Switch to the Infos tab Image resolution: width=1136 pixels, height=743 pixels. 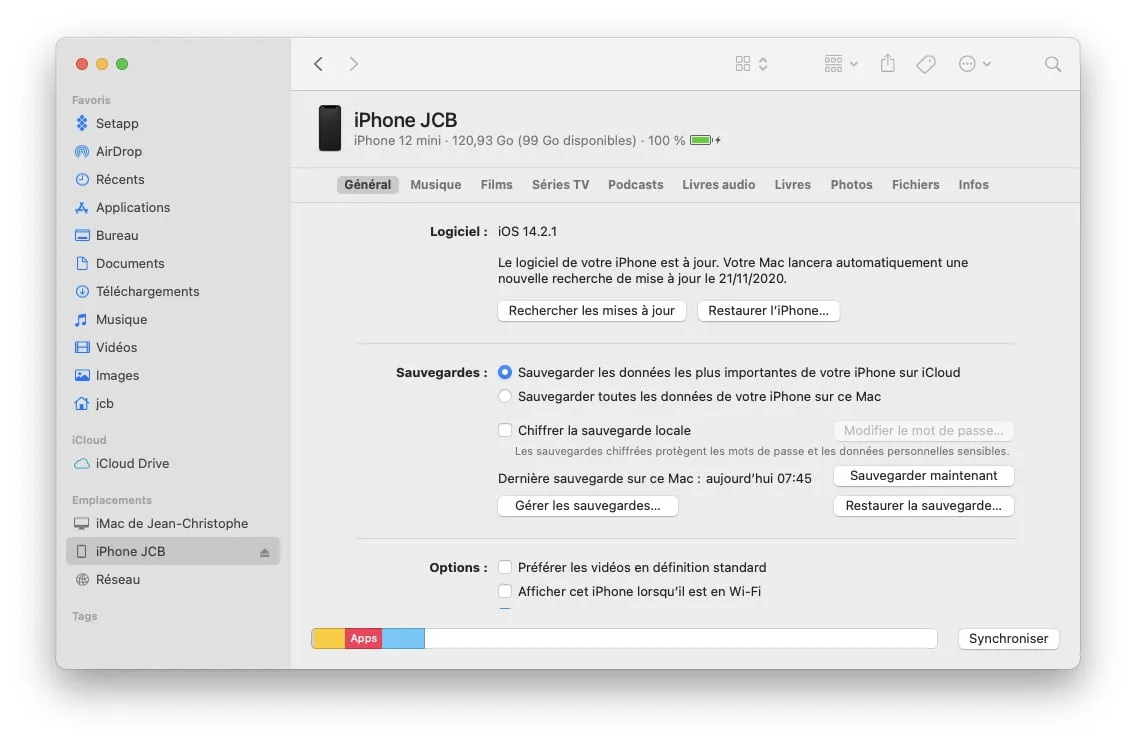tap(974, 185)
